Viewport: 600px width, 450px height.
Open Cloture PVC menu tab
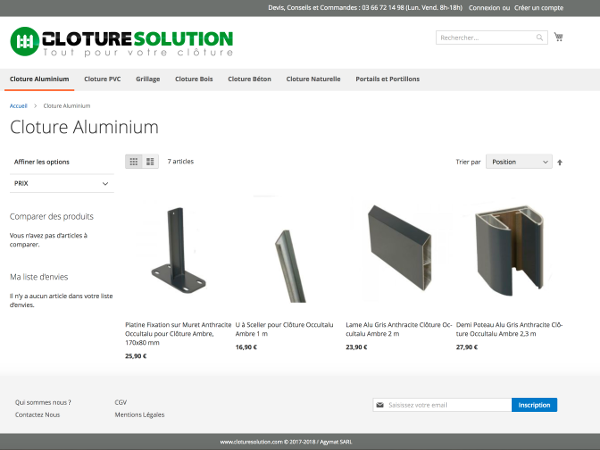tap(102, 79)
